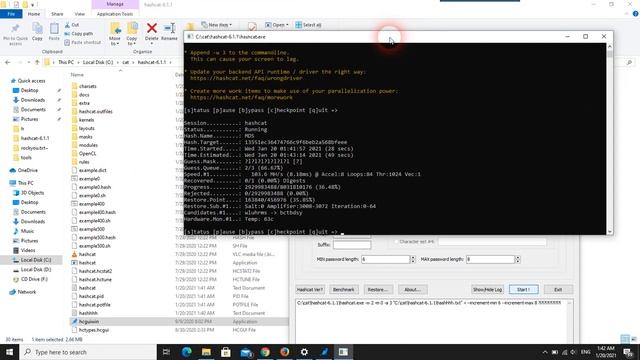Screen dimensions: 640x360
Task: Click the Show/Hide Log button
Action: pyautogui.click(x=487, y=289)
